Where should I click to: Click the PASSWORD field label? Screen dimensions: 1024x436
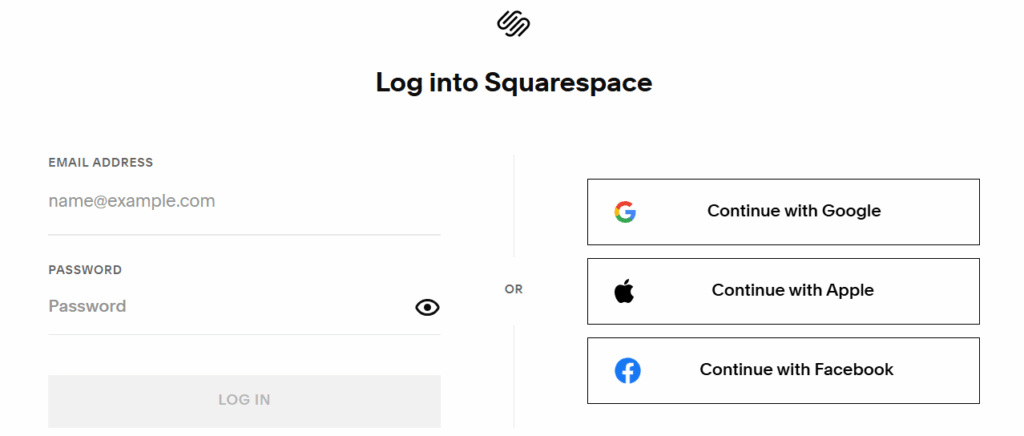point(85,270)
